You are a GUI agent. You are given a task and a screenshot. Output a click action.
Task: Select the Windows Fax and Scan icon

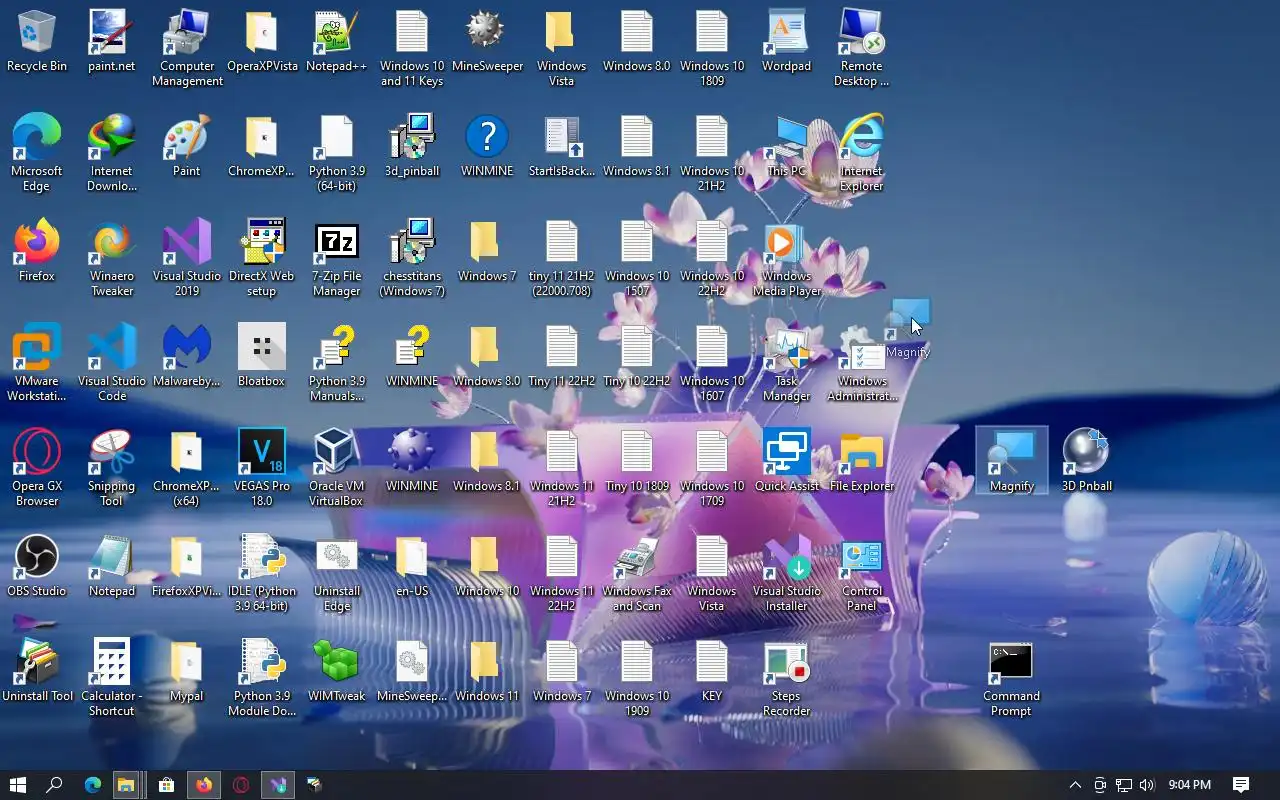coord(637,573)
